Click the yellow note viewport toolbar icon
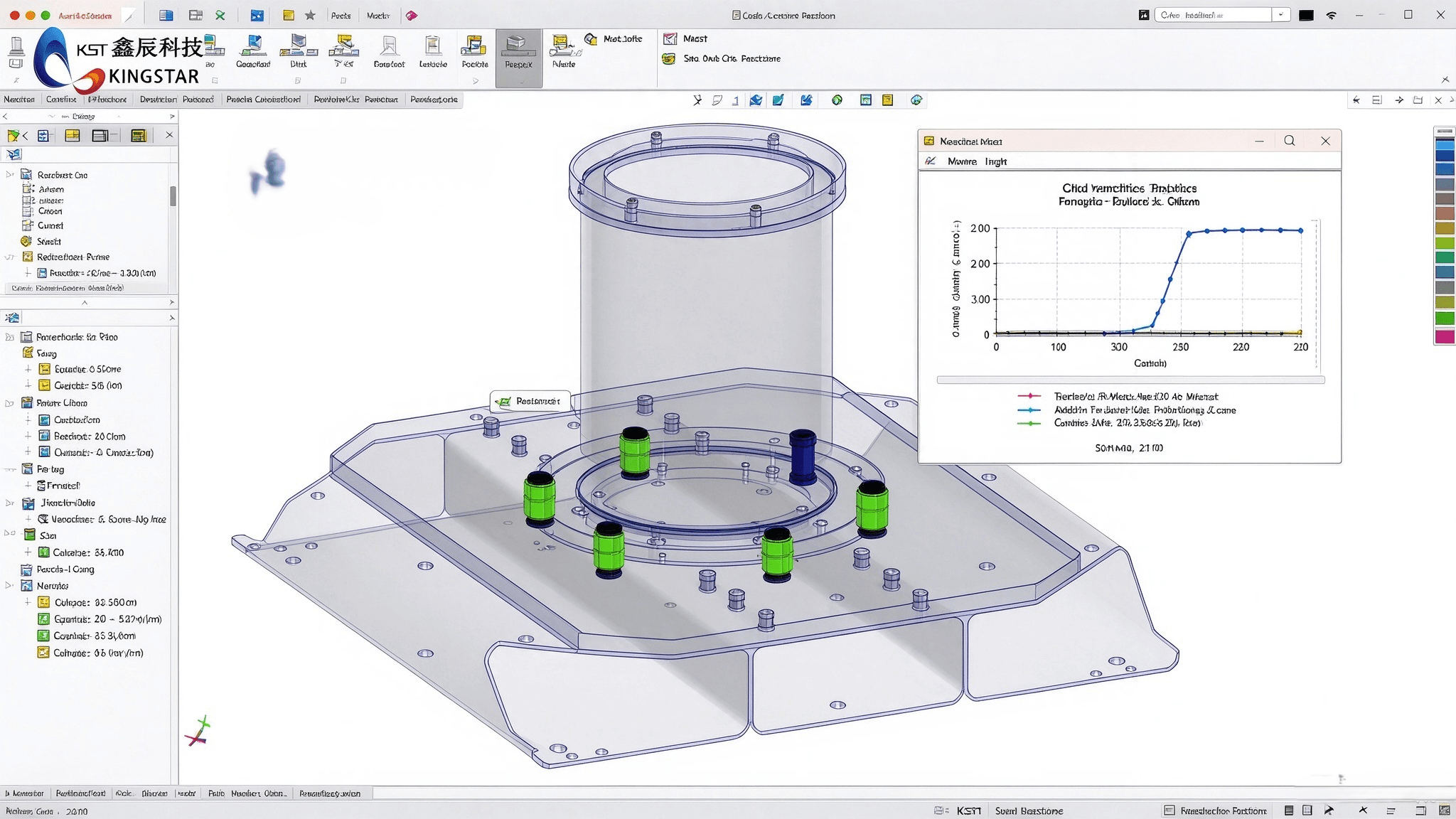The height and width of the screenshot is (819, 1456). click(x=887, y=100)
